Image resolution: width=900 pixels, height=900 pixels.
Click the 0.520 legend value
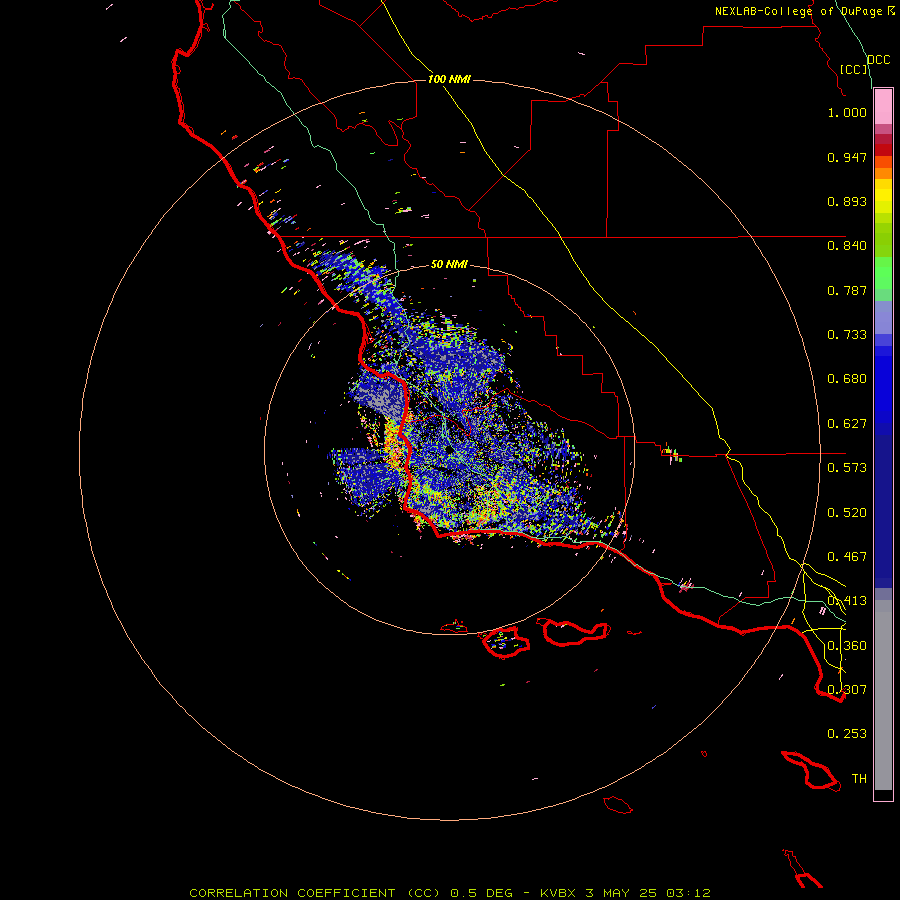847,513
